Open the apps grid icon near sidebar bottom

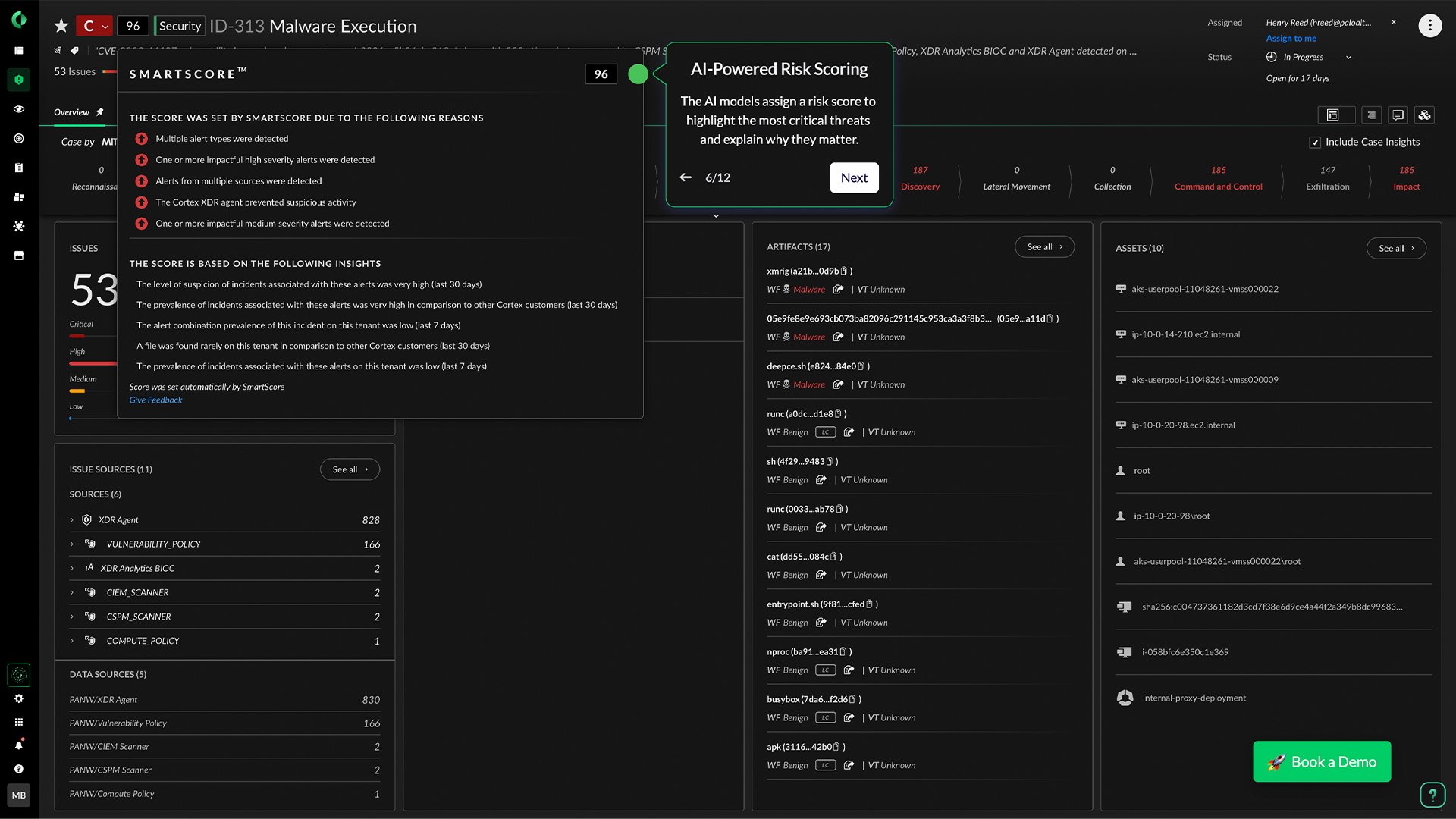point(18,721)
